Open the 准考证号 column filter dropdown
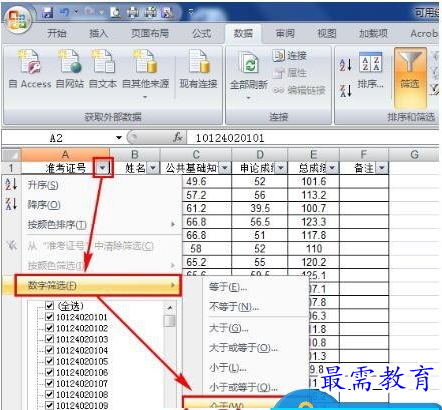Screen dimensions: 442x410 (x=103, y=168)
